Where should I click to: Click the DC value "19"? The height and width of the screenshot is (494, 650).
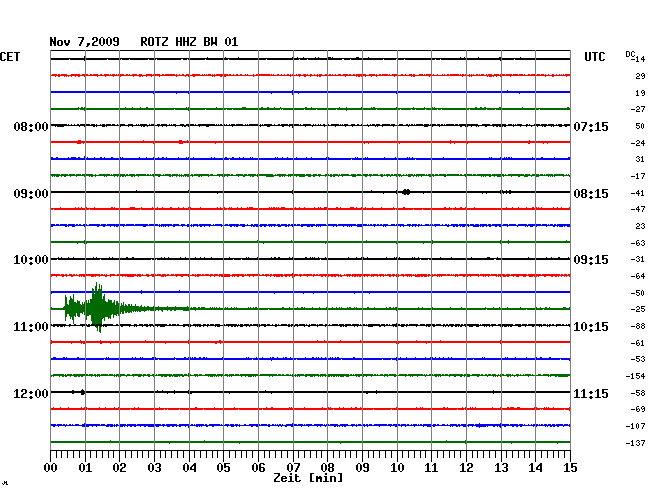[640, 93]
